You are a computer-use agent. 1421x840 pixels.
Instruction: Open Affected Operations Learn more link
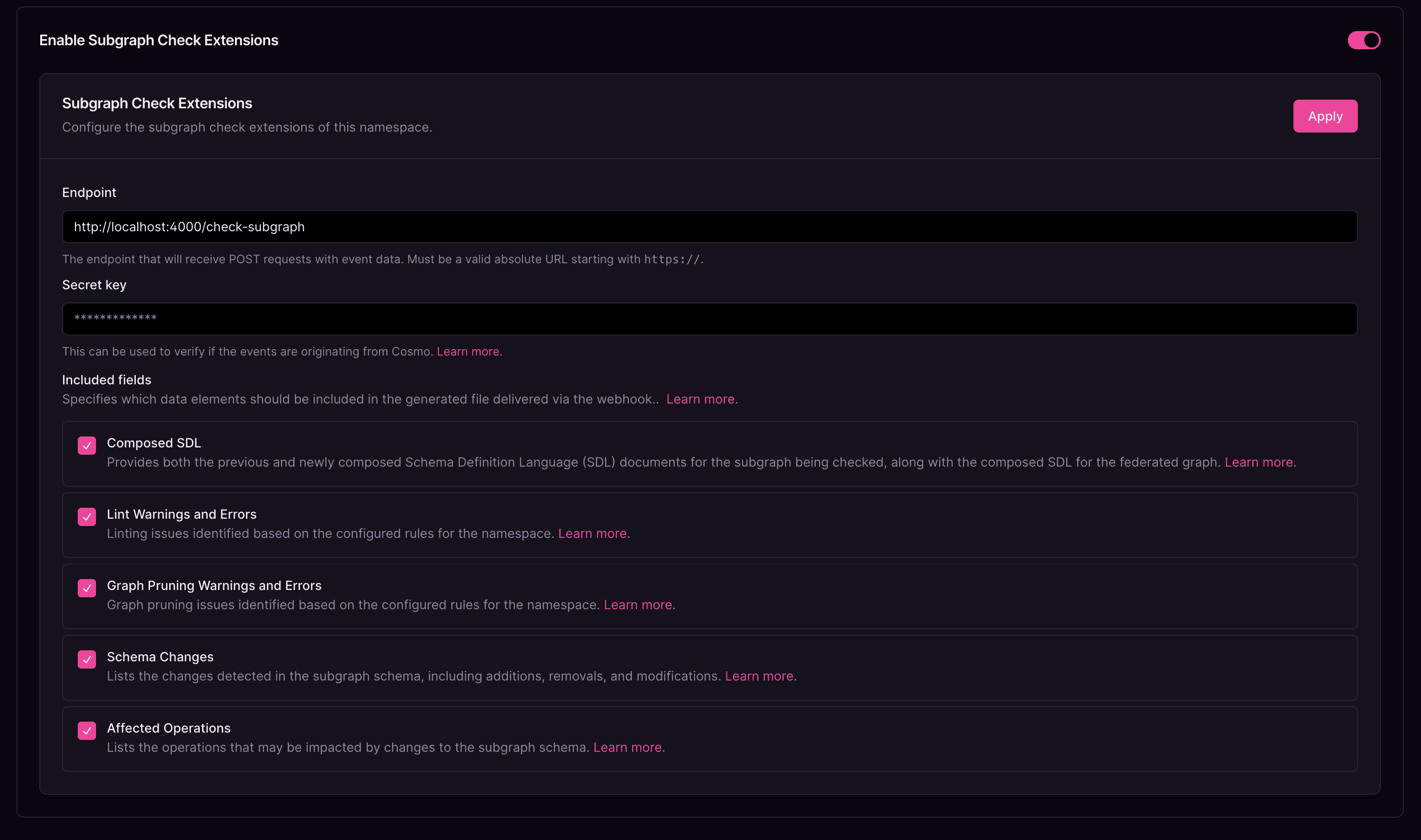pos(627,748)
